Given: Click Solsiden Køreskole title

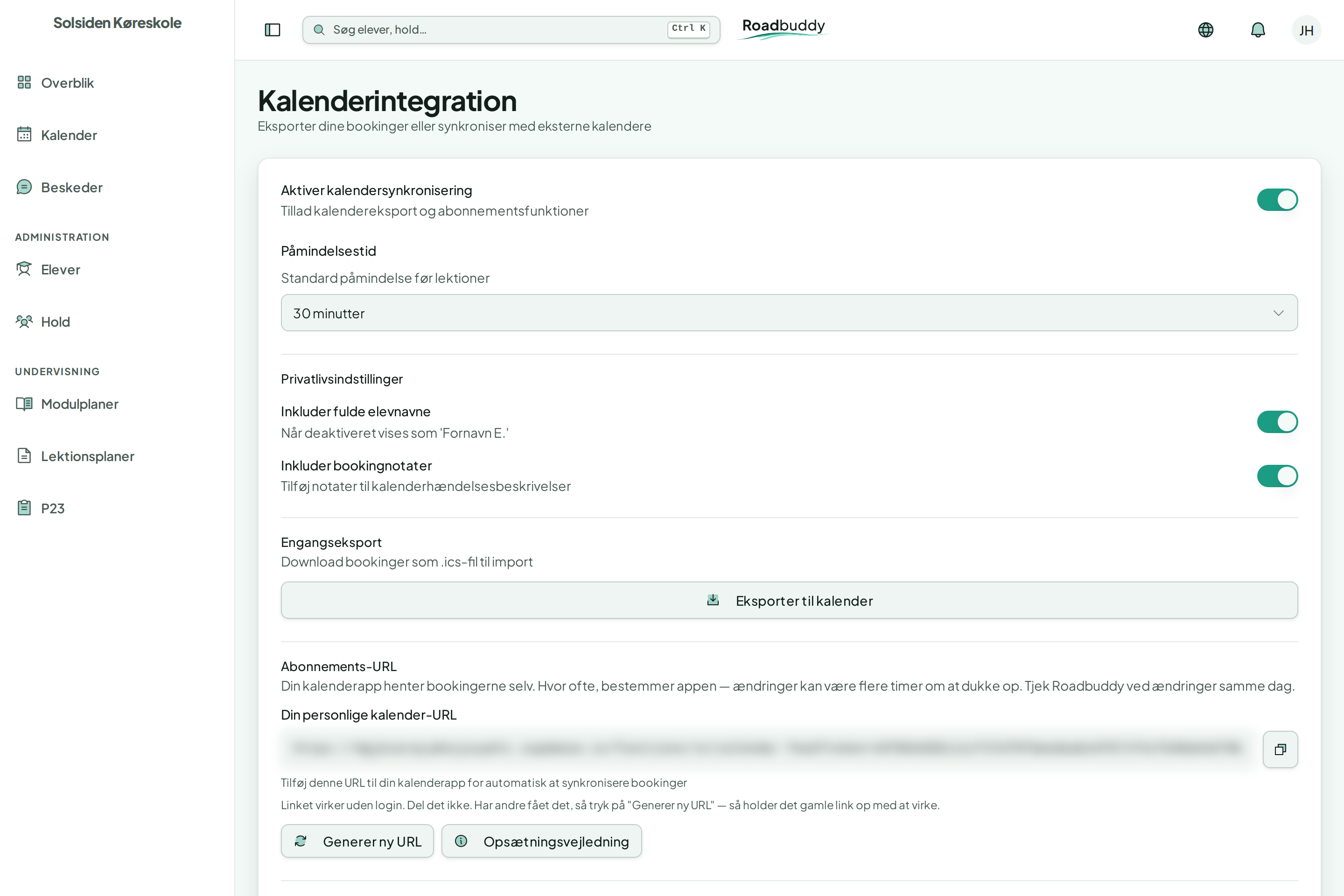Looking at the screenshot, I should (117, 23).
